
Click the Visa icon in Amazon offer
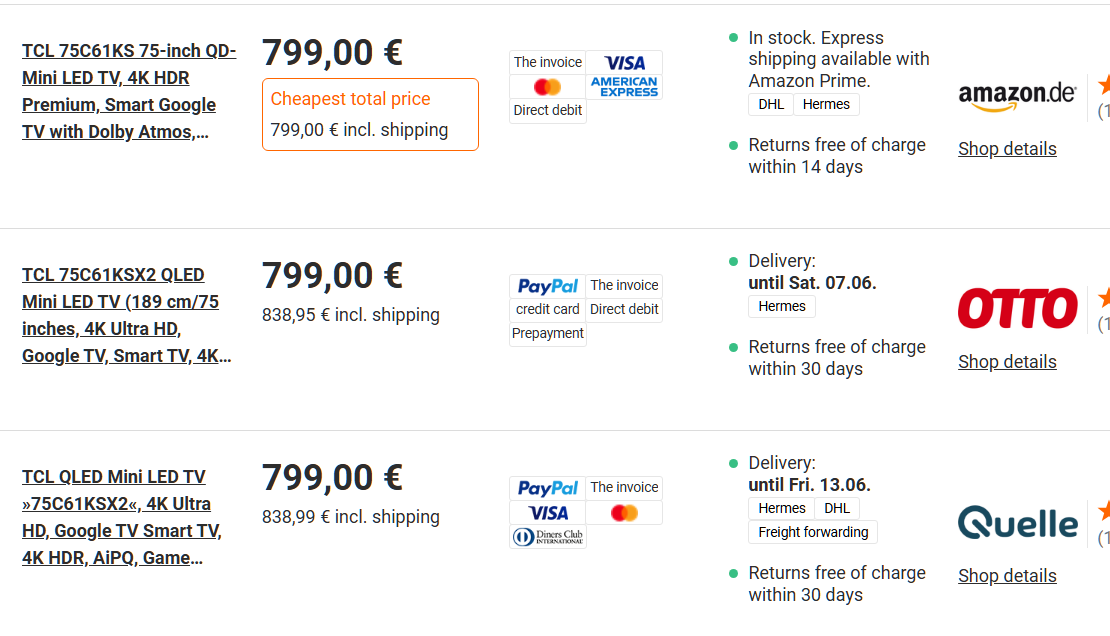(x=624, y=62)
